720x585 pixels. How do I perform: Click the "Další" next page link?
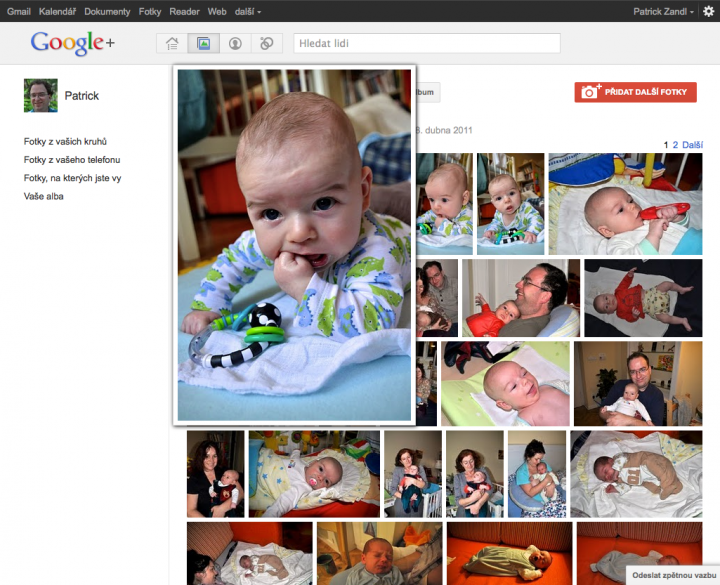click(x=696, y=145)
